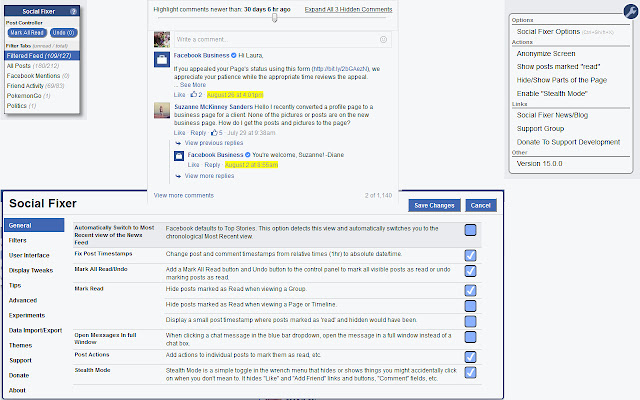This screenshot has width=640, height=400.
Task: Click the Write a comment field
Action: 282,40
